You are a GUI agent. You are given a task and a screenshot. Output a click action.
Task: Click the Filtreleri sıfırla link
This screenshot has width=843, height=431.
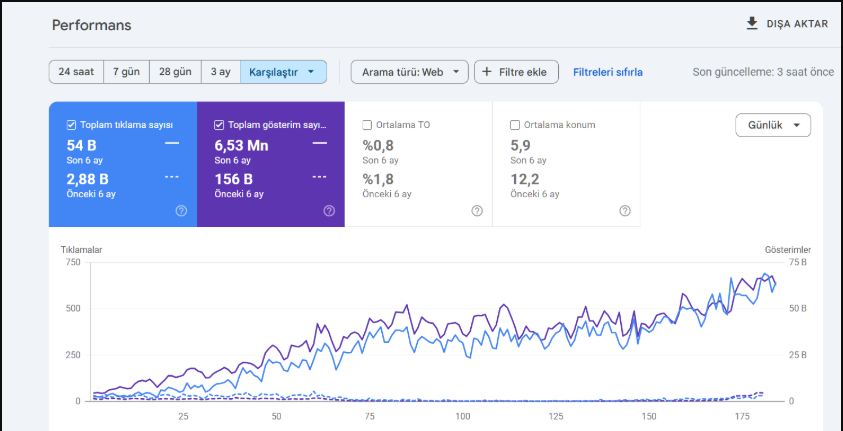point(608,72)
